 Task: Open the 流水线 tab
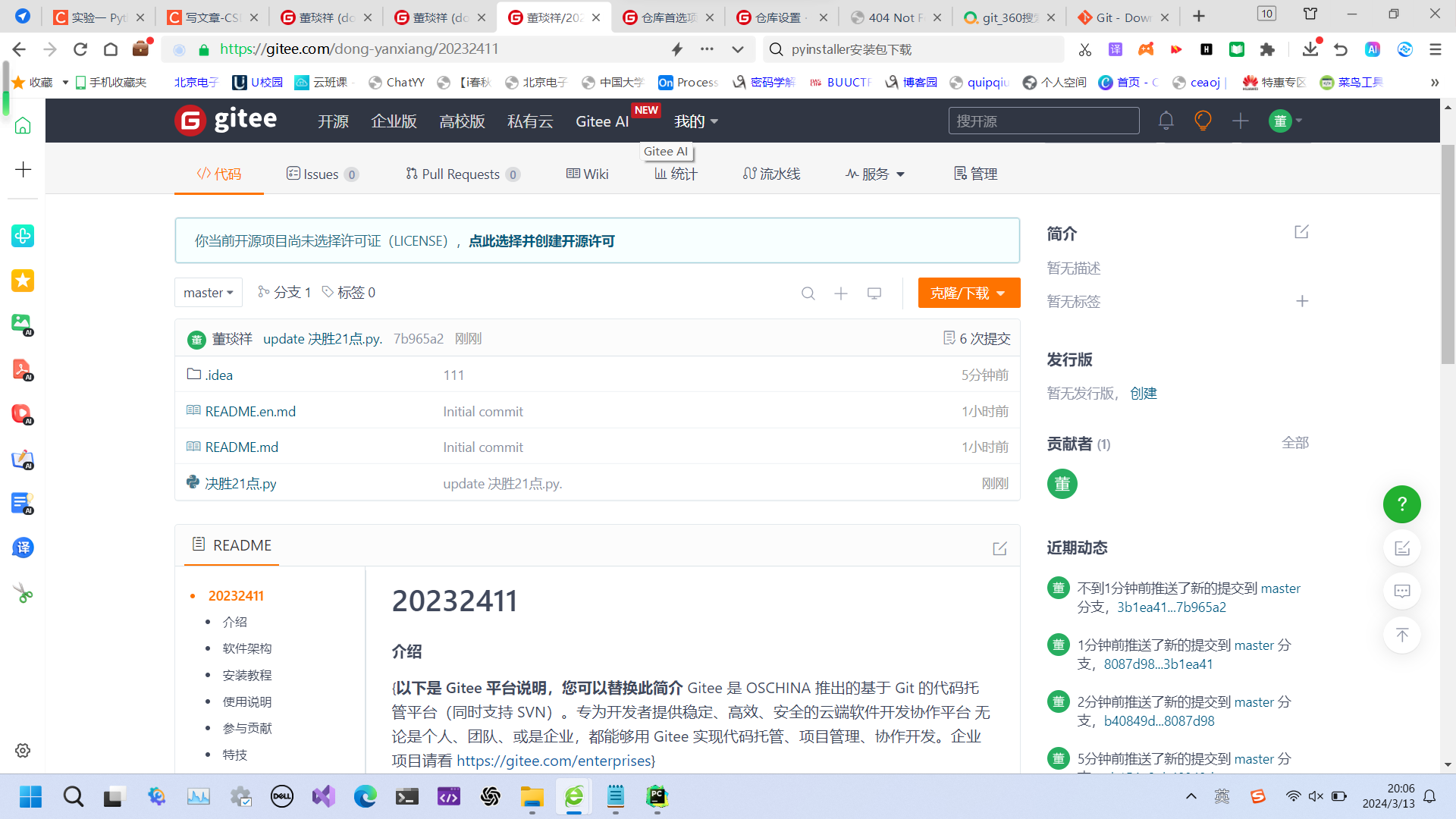point(772,174)
